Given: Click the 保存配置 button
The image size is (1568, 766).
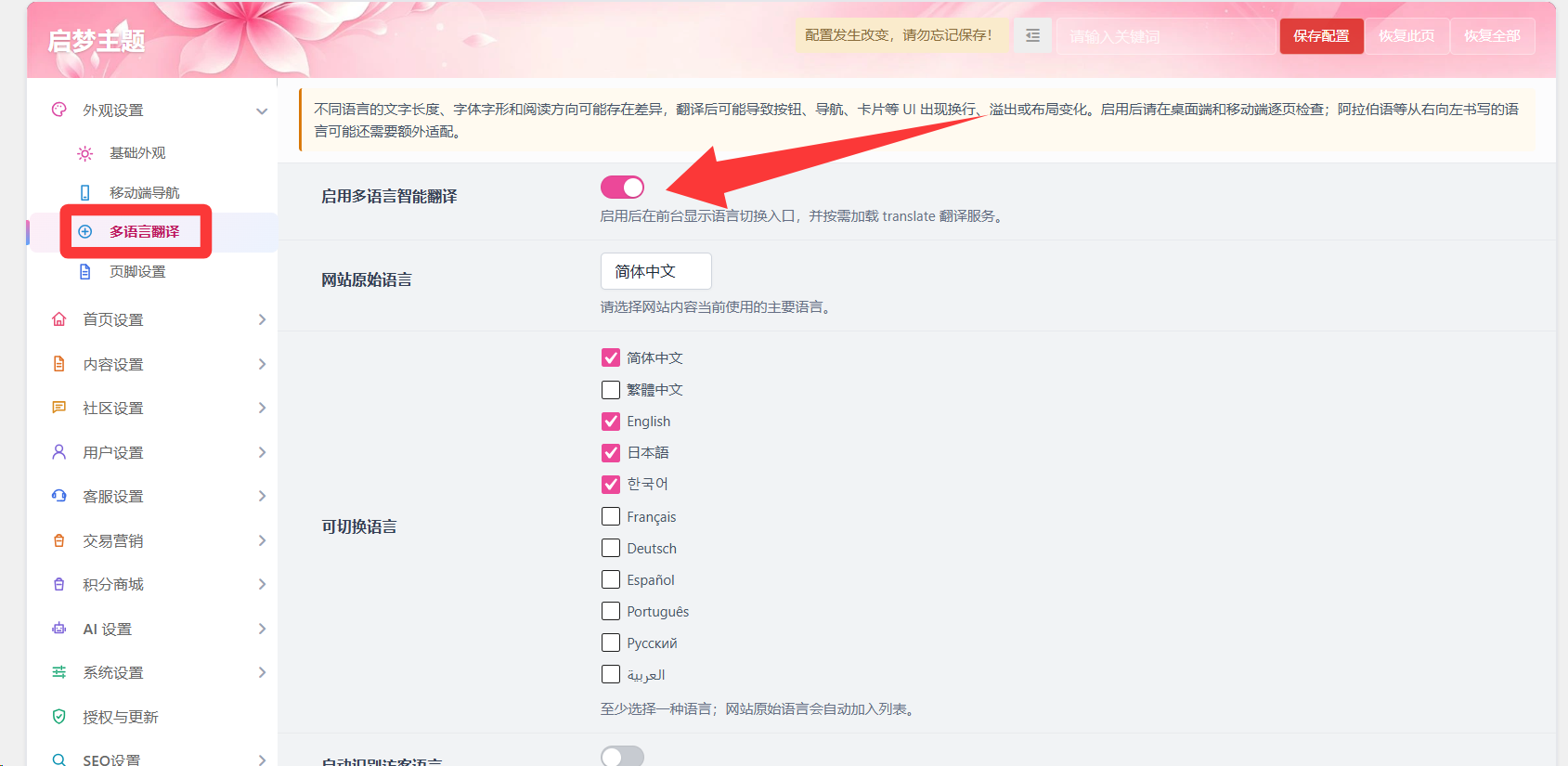Looking at the screenshot, I should click(1321, 36).
